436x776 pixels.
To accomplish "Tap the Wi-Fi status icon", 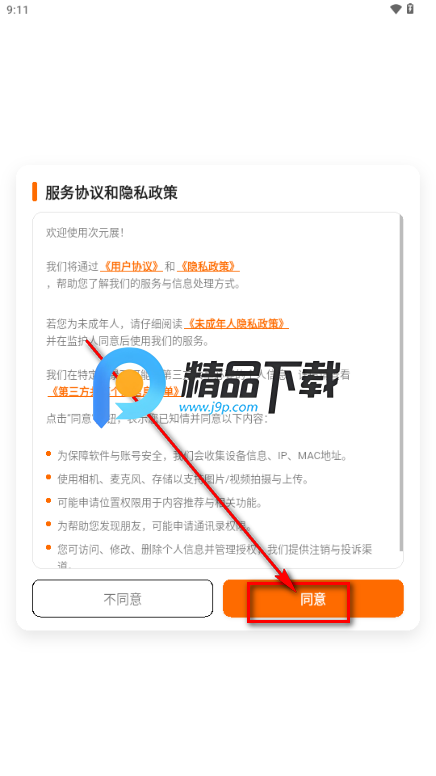I will point(395,9).
